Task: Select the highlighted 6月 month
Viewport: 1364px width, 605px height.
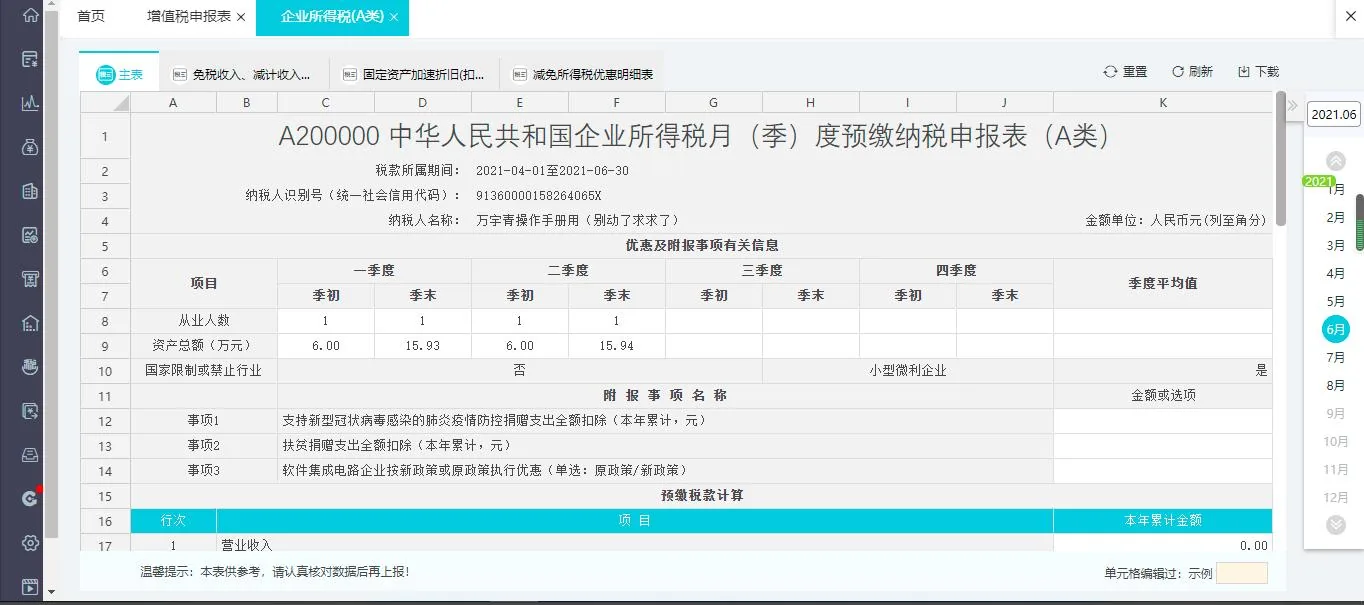Action: pos(1336,329)
